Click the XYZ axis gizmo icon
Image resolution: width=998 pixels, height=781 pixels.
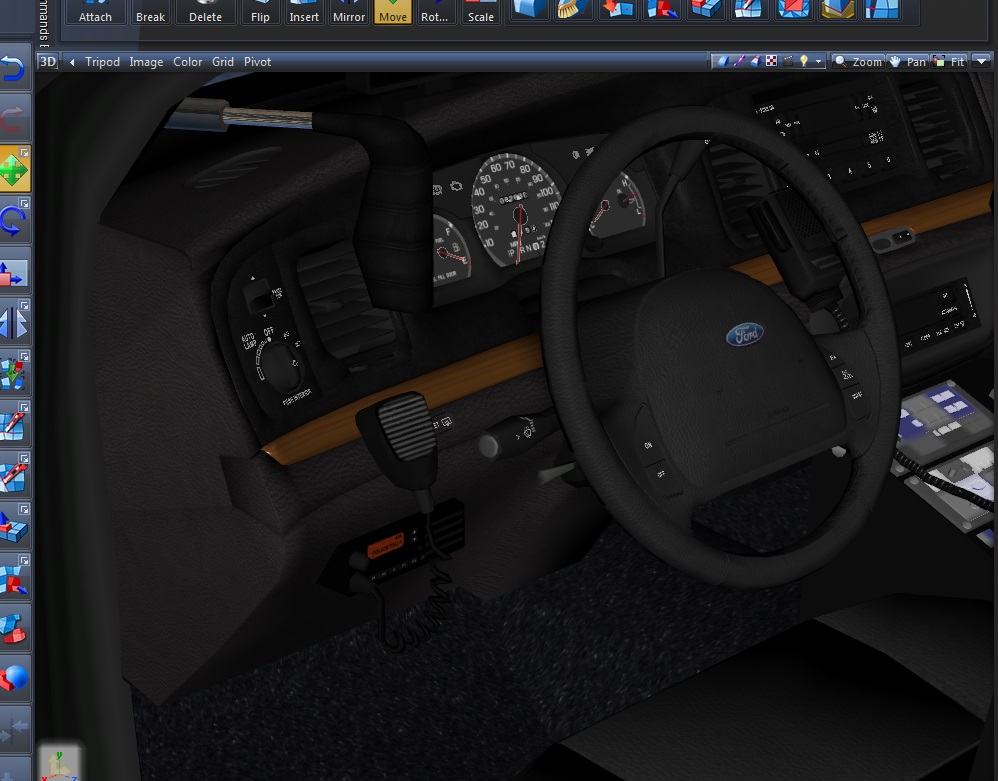[x=59, y=763]
